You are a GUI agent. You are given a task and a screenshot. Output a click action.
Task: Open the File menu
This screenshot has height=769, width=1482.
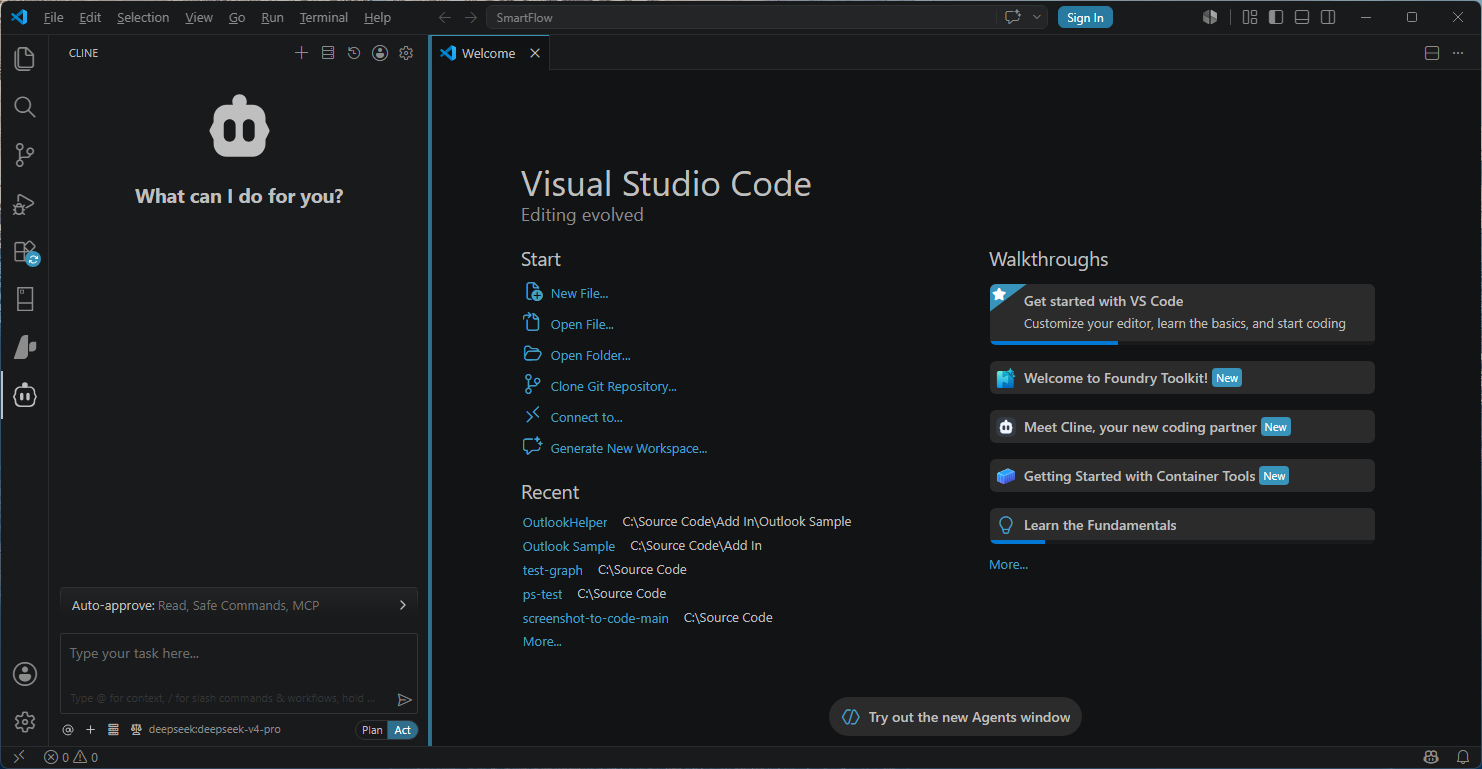[x=54, y=17]
